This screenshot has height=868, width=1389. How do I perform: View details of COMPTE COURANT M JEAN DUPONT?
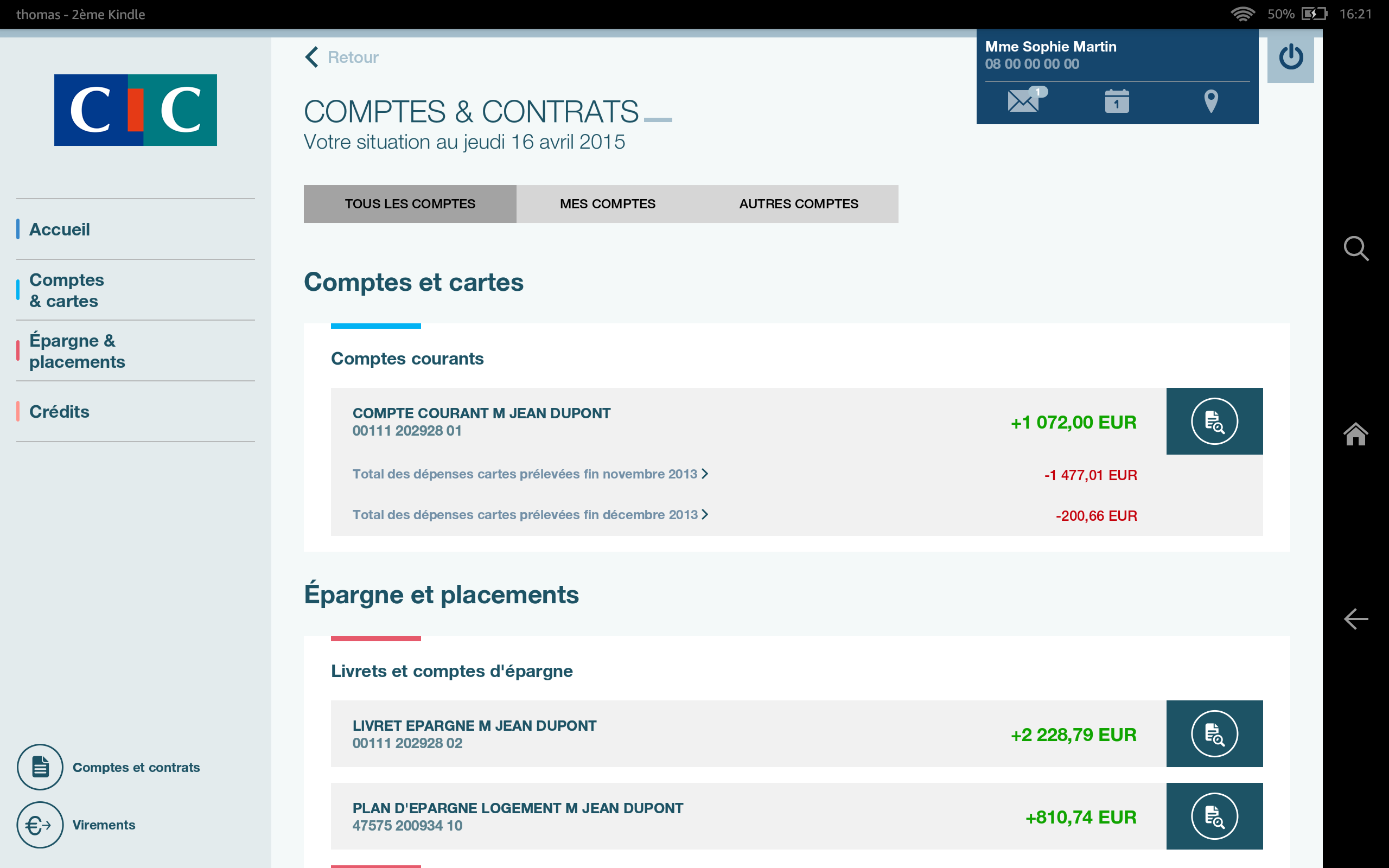coord(1214,421)
